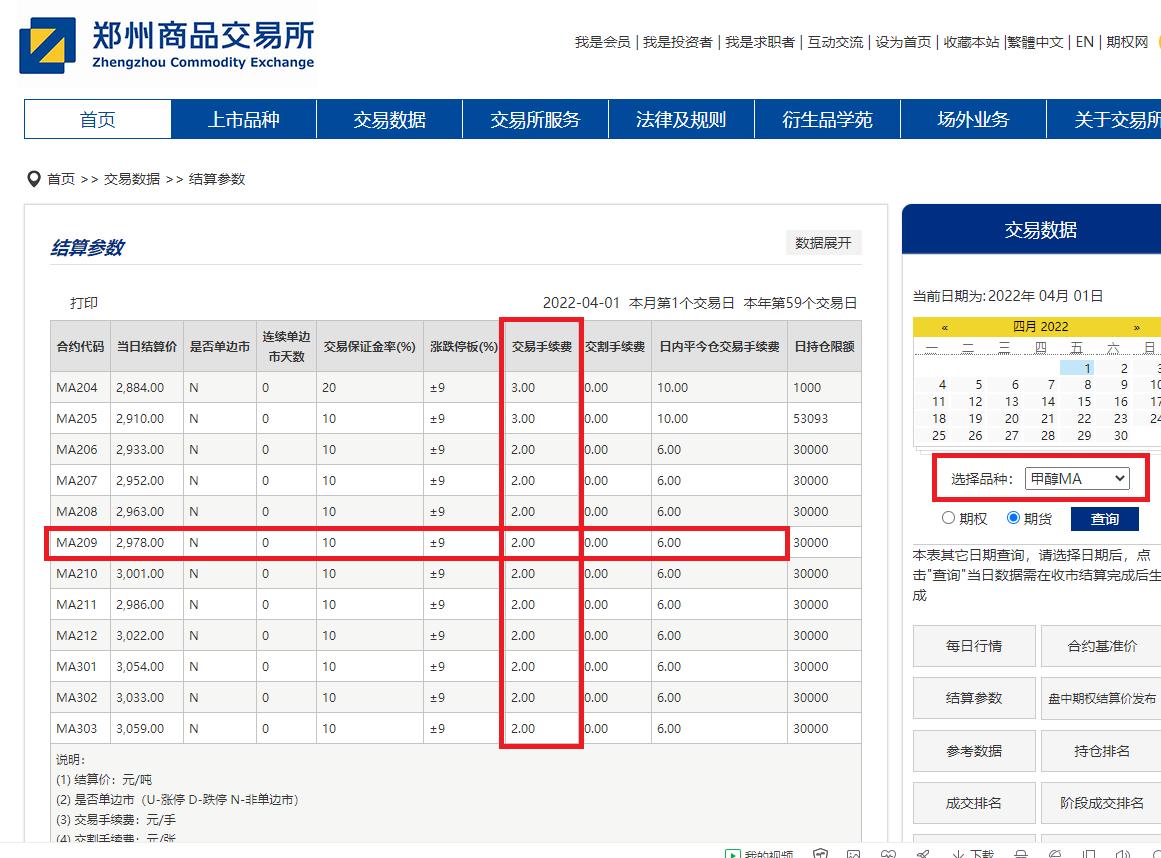Click the scissors screenshot icon in bottom toolbar
The image size is (1161, 858).
(x=922, y=855)
